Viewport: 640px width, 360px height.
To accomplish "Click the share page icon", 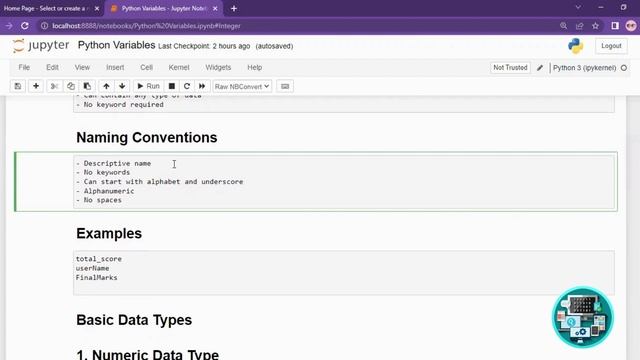I will (x=580, y=26).
